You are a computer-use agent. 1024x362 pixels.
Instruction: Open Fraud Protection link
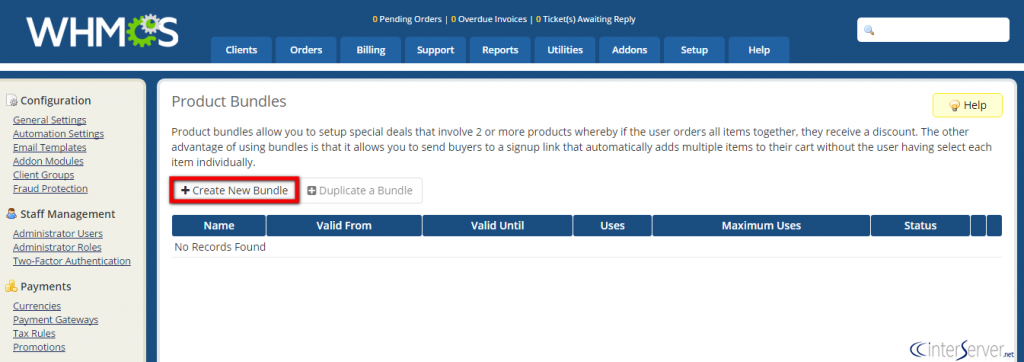pyautogui.click(x=50, y=188)
